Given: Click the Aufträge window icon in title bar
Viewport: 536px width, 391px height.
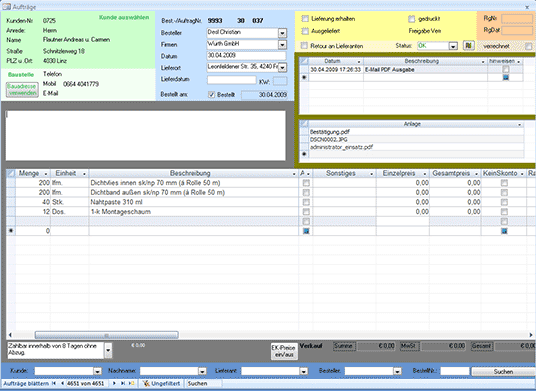Looking at the screenshot, I should pos(6,7).
